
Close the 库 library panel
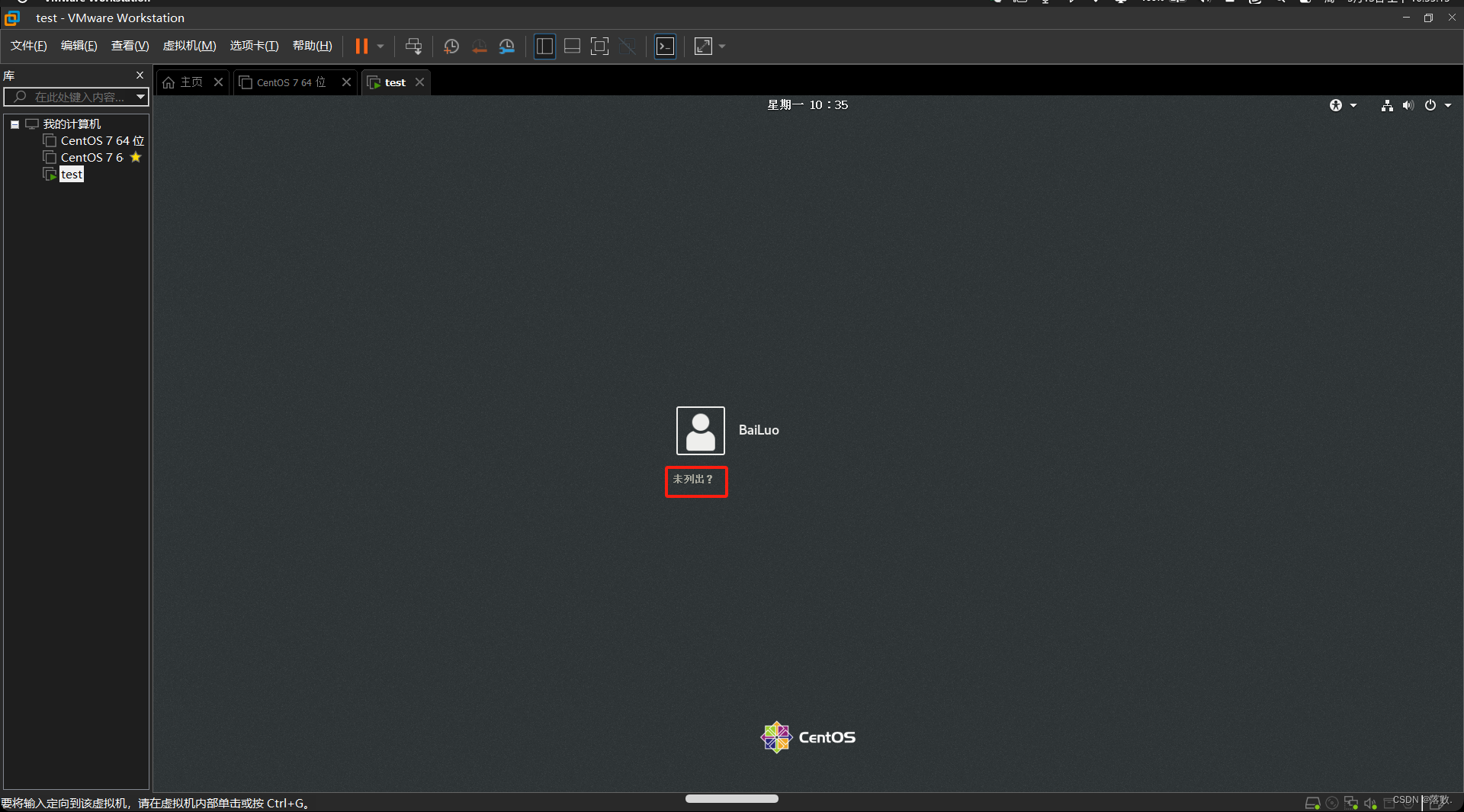click(x=140, y=75)
